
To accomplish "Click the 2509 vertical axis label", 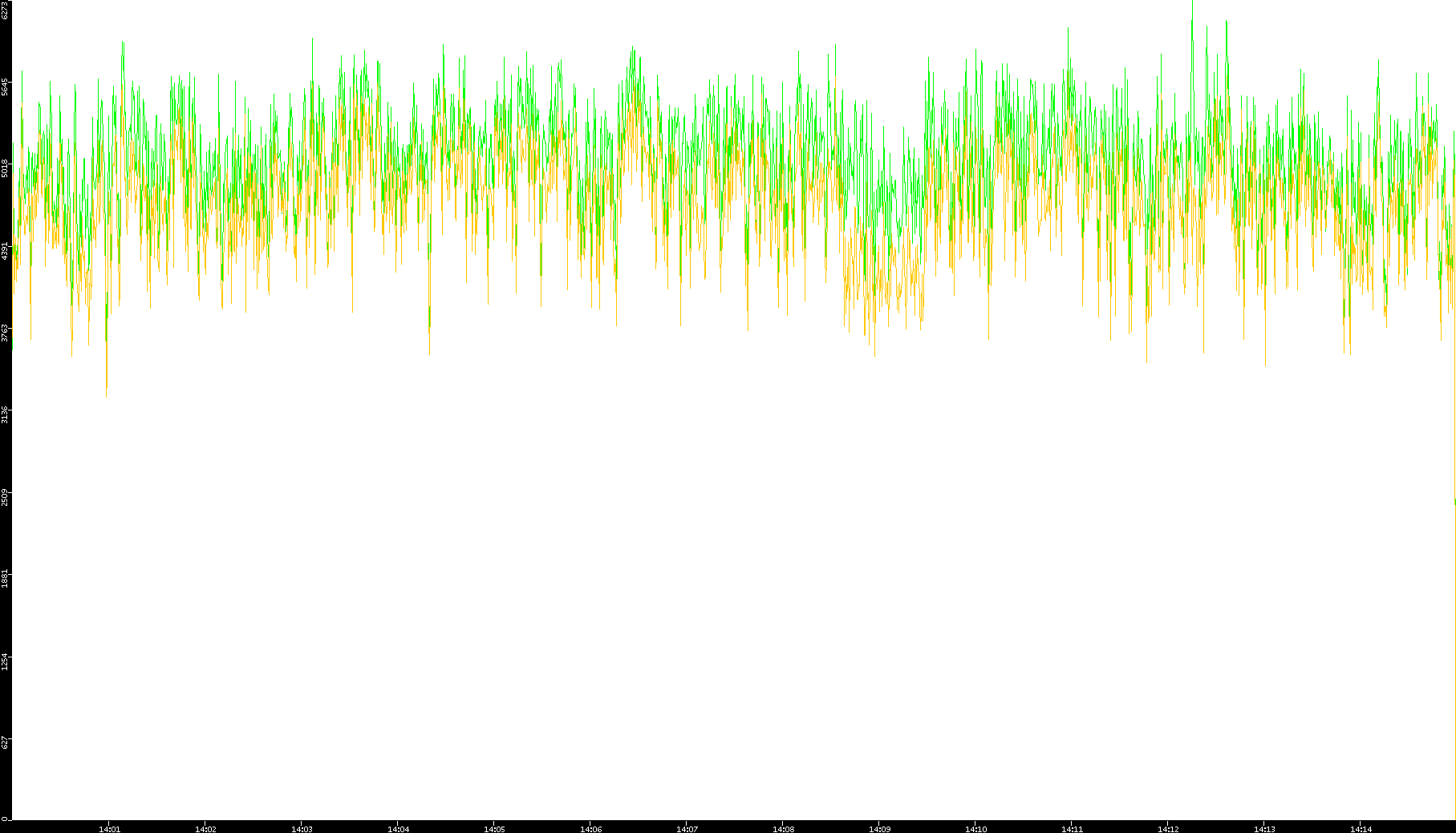I will click(x=5, y=497).
